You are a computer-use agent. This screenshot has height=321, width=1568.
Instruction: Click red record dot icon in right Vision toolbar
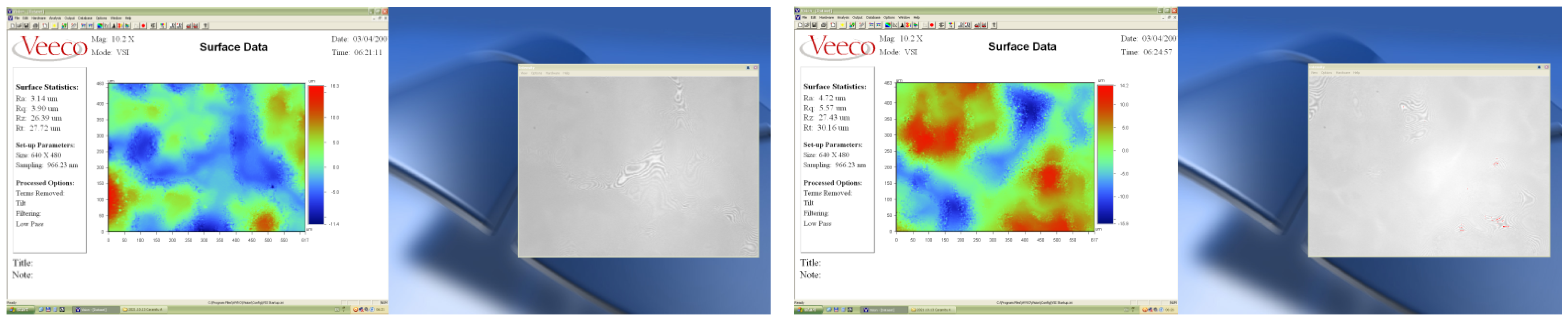click(x=932, y=25)
